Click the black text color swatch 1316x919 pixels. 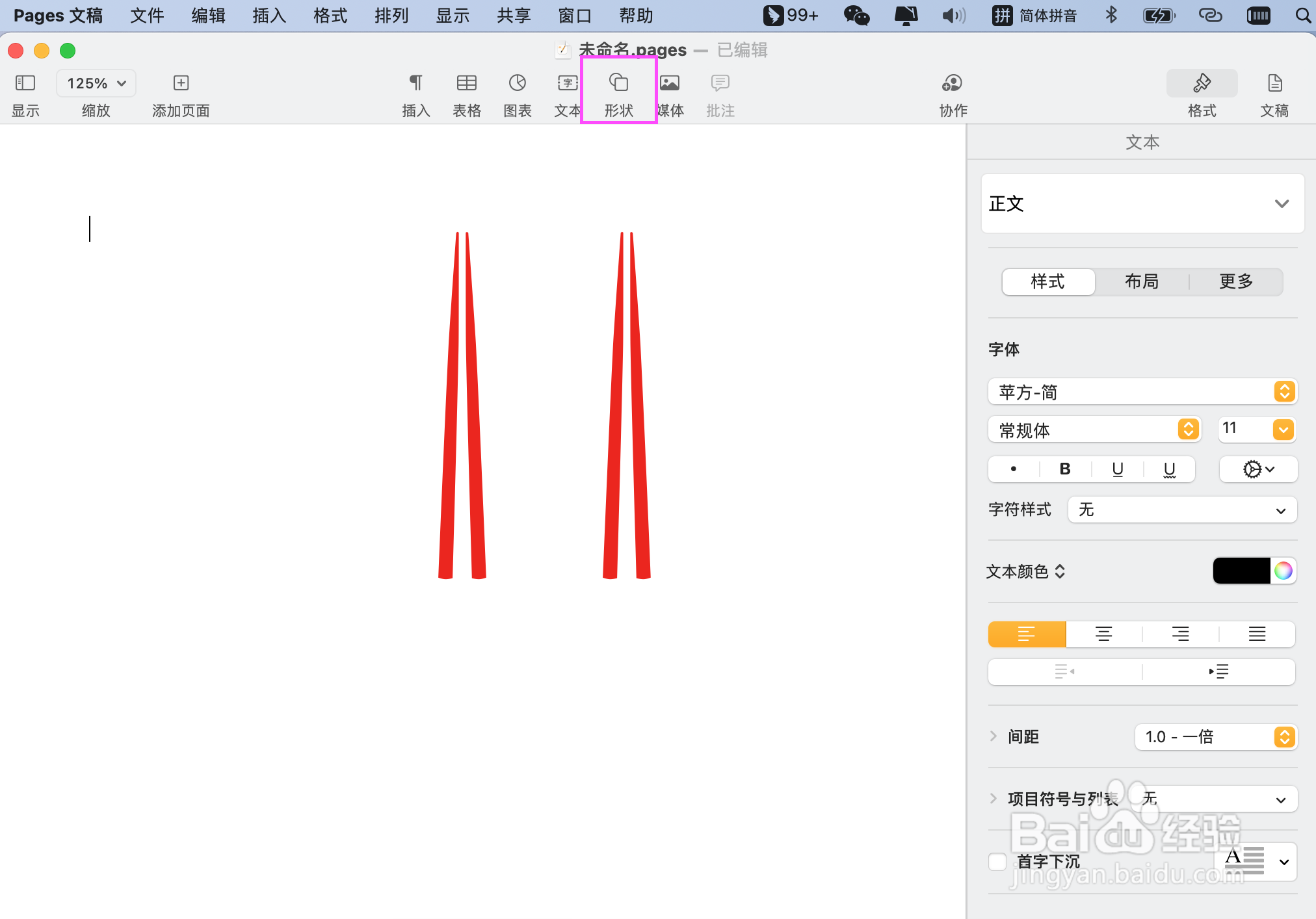coord(1241,571)
